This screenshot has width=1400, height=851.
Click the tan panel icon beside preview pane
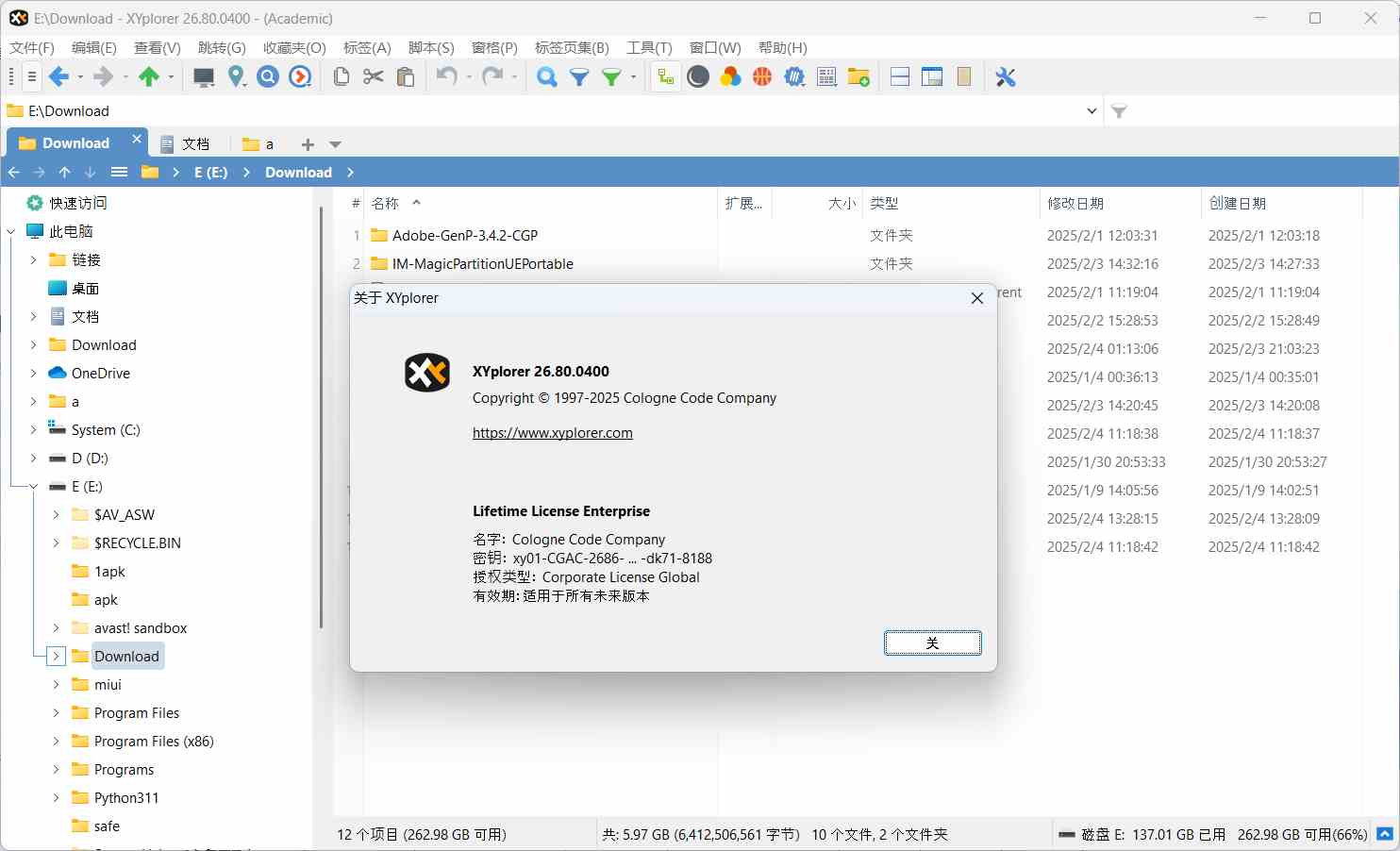pos(964,77)
